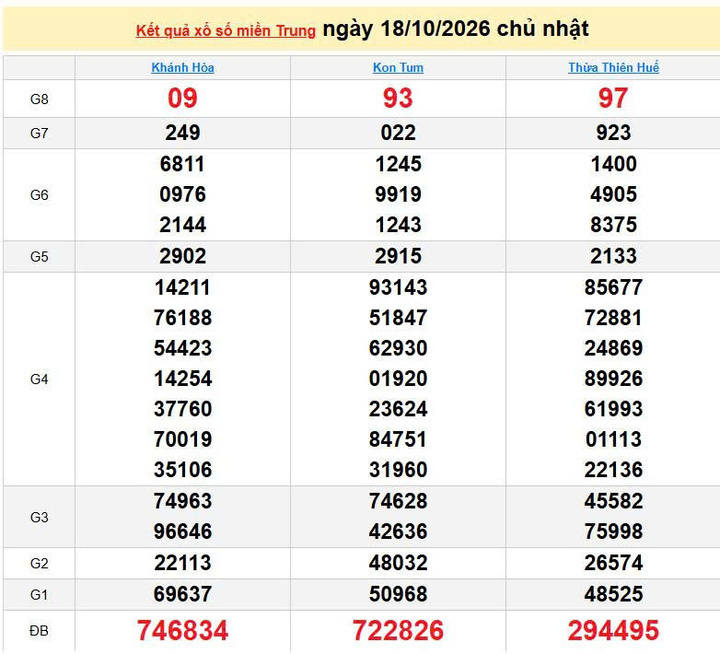
Task: Click the G3 number 42636
Action: pos(398,531)
